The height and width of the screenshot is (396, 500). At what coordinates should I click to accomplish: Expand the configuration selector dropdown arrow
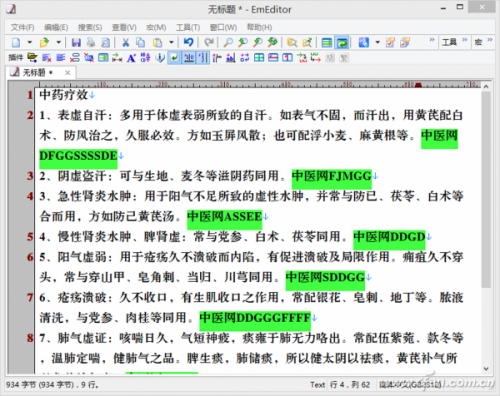(x=378, y=42)
